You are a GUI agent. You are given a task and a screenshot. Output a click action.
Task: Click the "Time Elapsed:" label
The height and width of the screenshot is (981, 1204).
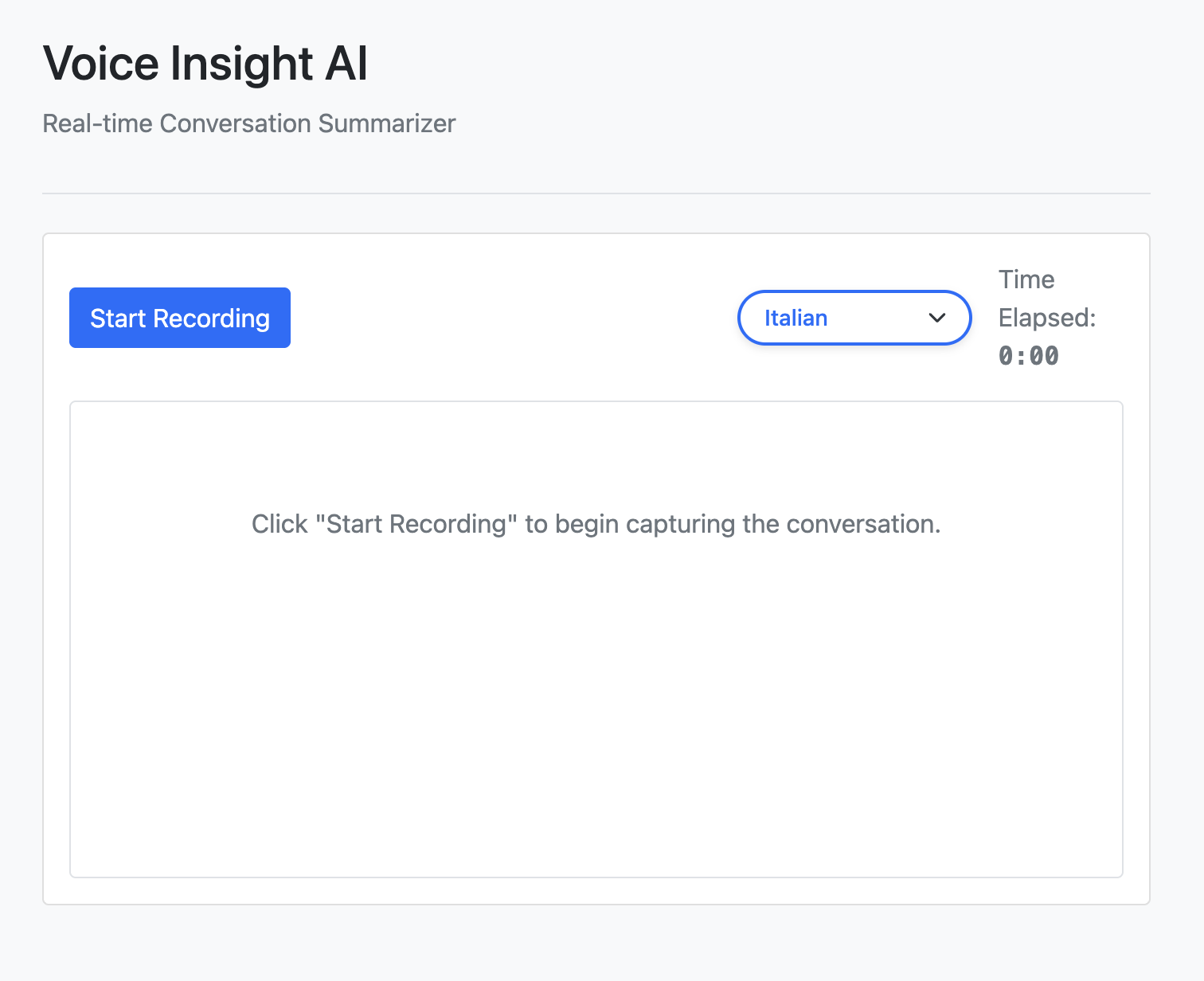point(1047,299)
